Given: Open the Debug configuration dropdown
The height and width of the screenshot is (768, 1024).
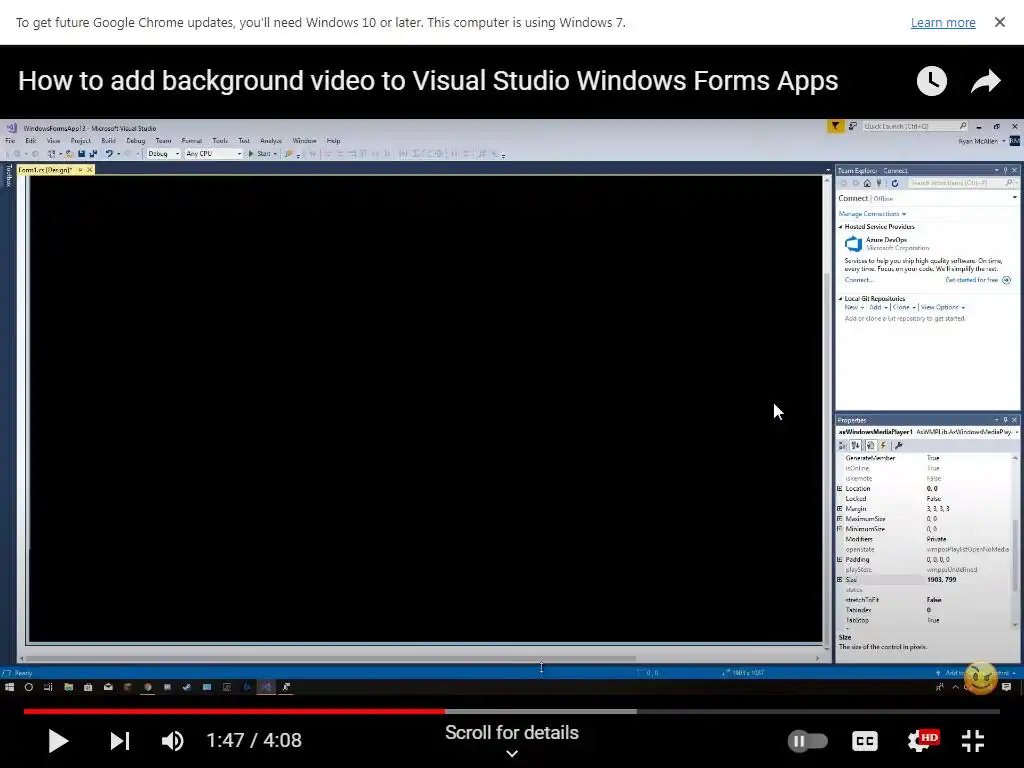Looking at the screenshot, I should coord(163,153).
